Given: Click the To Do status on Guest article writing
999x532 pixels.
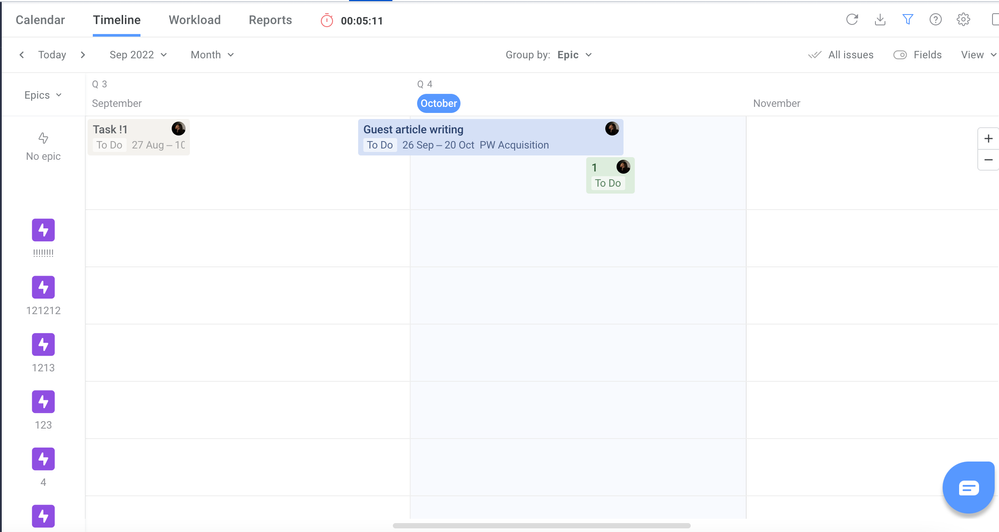Looking at the screenshot, I should [380, 145].
